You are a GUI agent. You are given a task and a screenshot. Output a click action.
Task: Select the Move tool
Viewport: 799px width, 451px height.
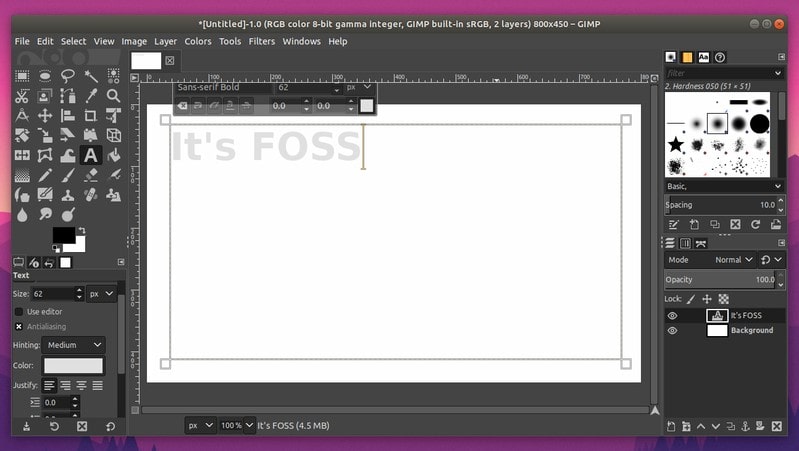pos(45,116)
